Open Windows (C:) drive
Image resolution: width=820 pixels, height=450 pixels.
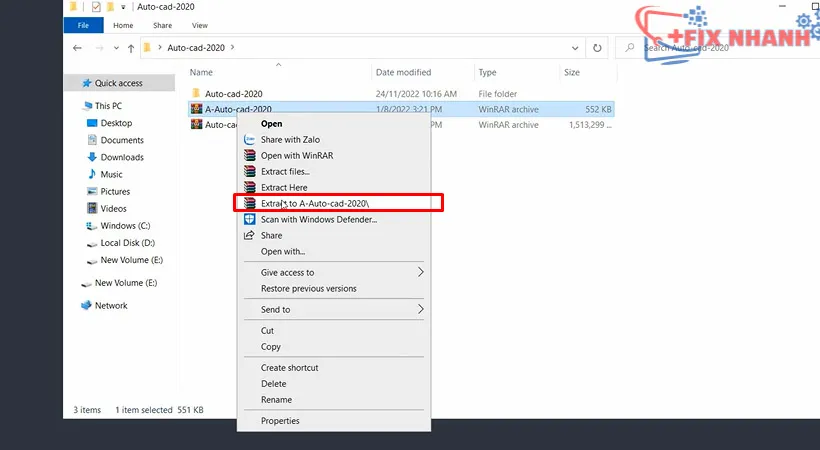tap(125, 226)
